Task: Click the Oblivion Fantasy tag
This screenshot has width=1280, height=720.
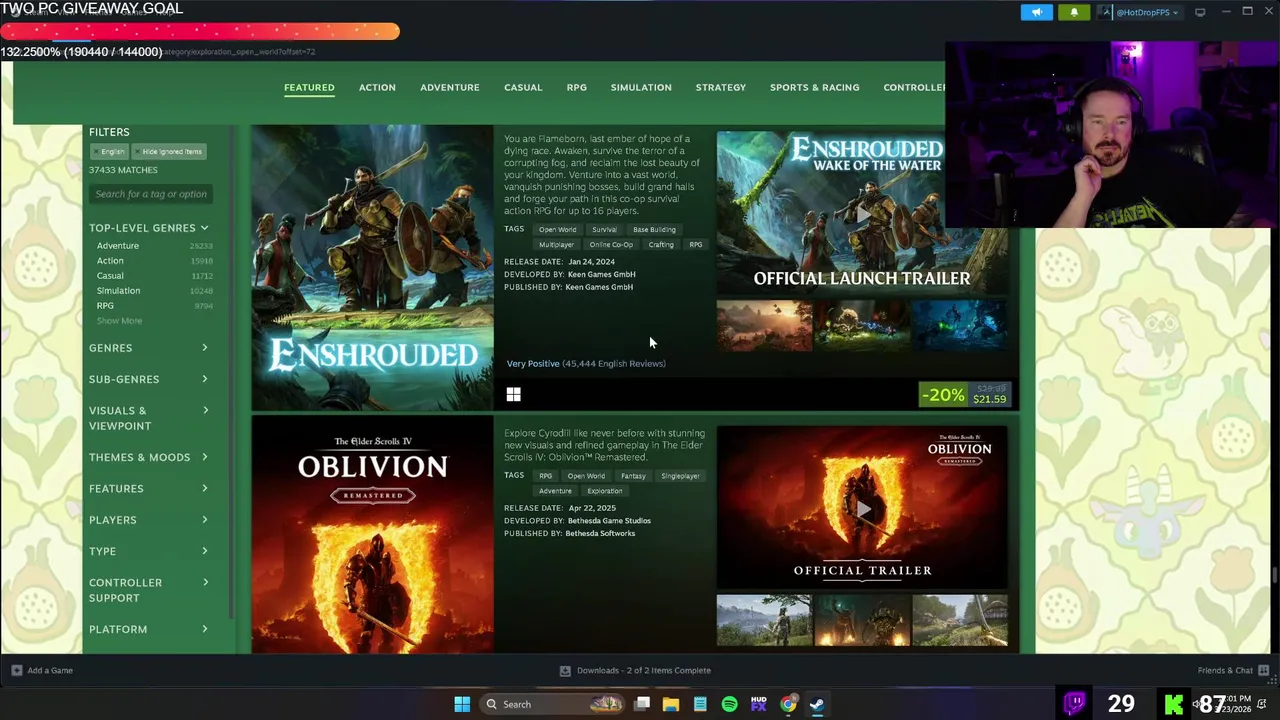Action: [633, 476]
